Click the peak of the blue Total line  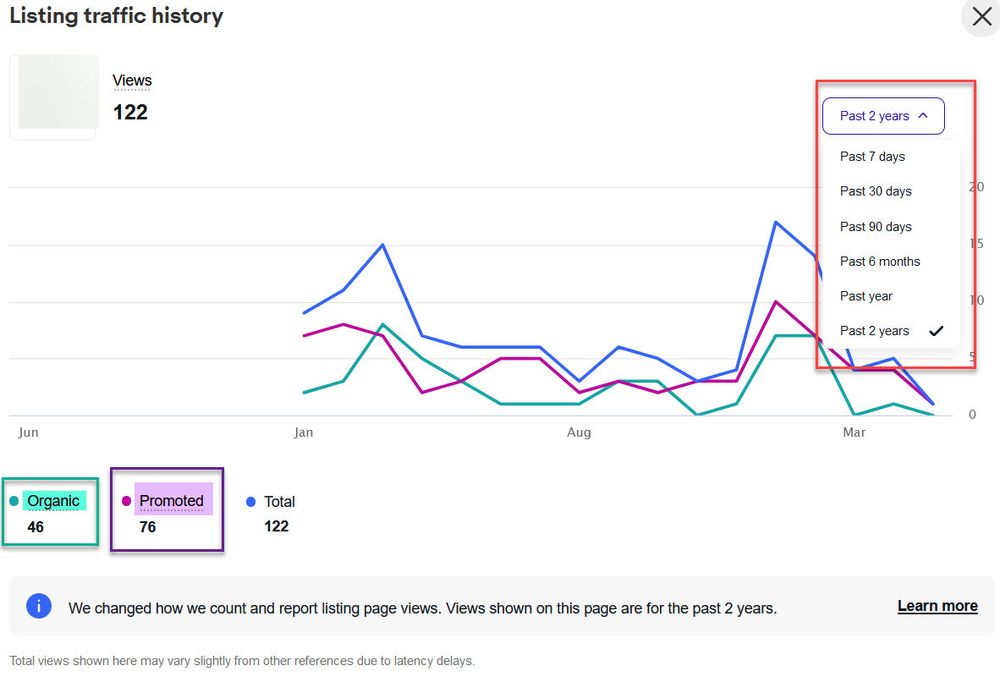(778, 222)
